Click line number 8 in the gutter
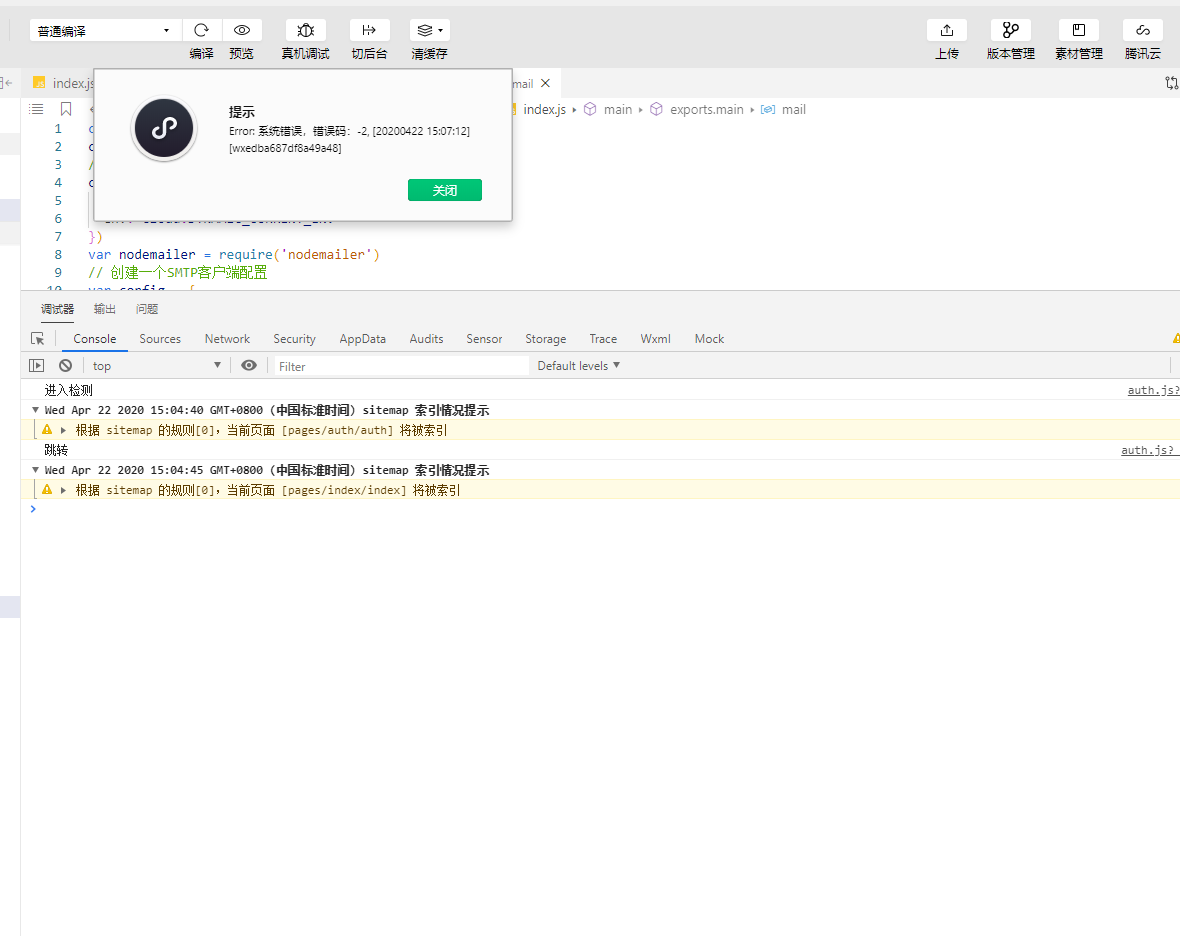 [58, 255]
